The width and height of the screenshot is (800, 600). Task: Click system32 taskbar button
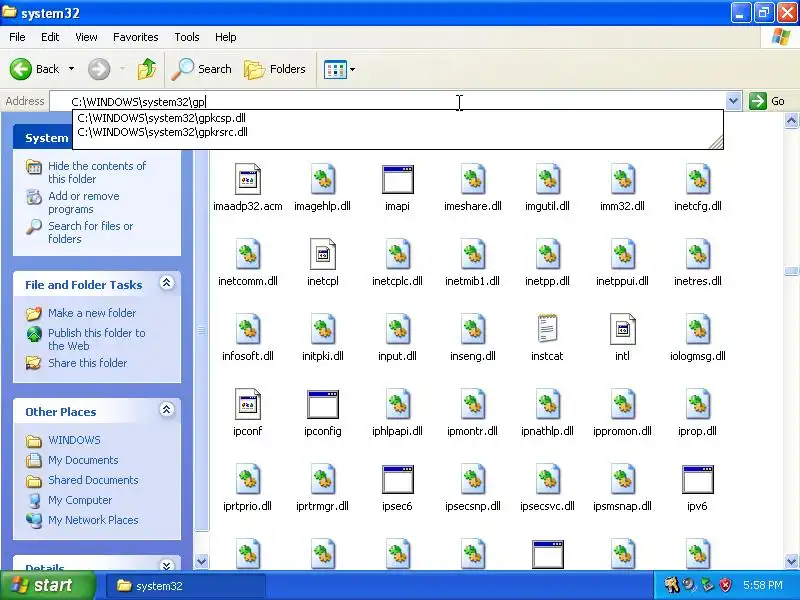pos(186,586)
